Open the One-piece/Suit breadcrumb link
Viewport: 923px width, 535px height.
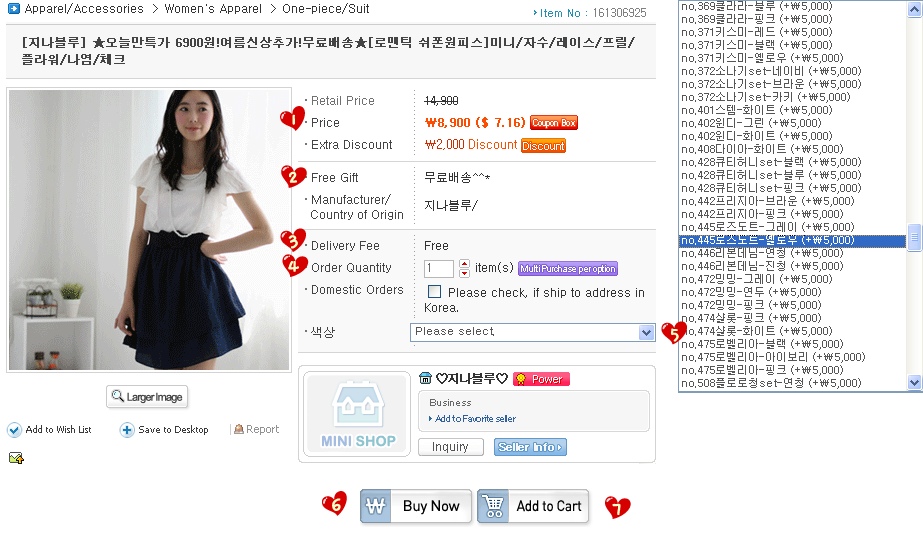(326, 9)
